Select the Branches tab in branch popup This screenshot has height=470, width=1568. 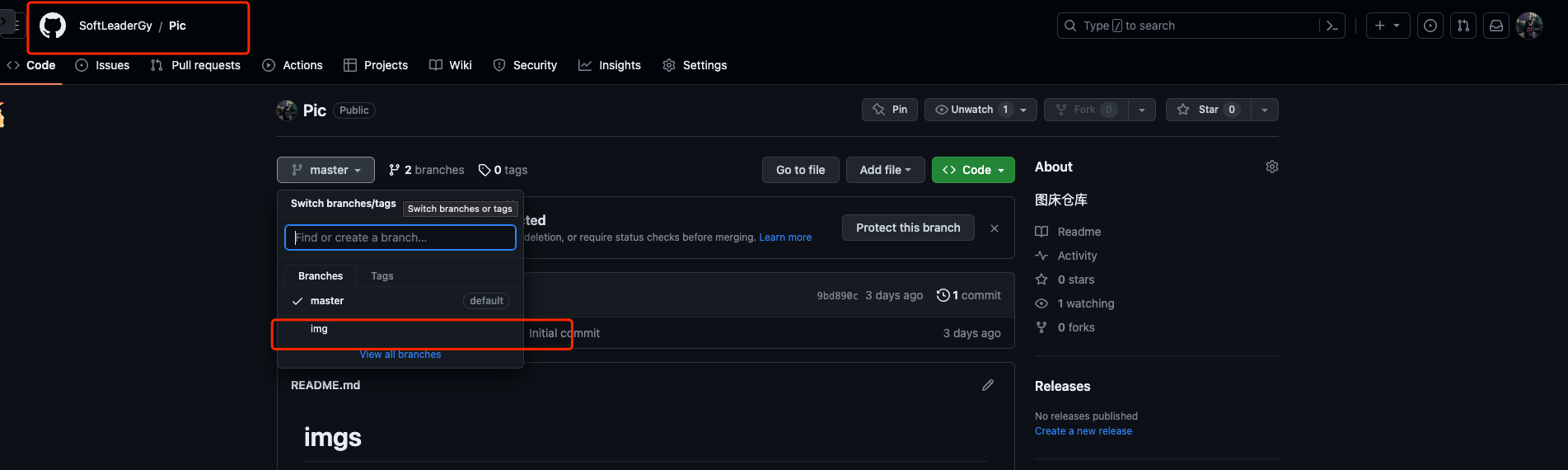321,276
